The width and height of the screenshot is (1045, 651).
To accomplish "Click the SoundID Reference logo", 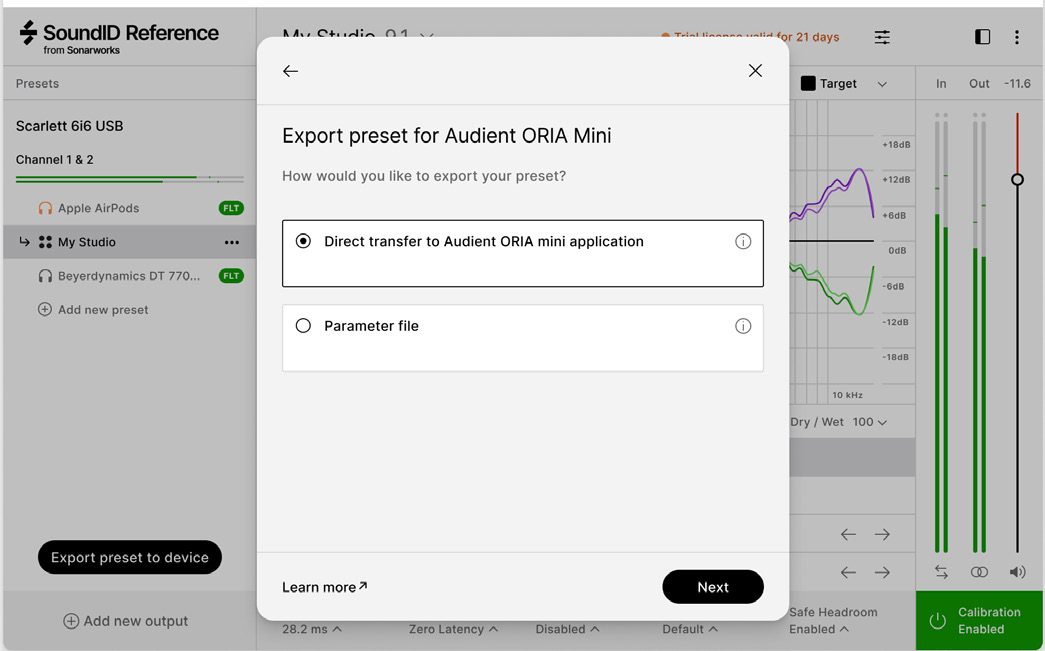I will point(119,37).
